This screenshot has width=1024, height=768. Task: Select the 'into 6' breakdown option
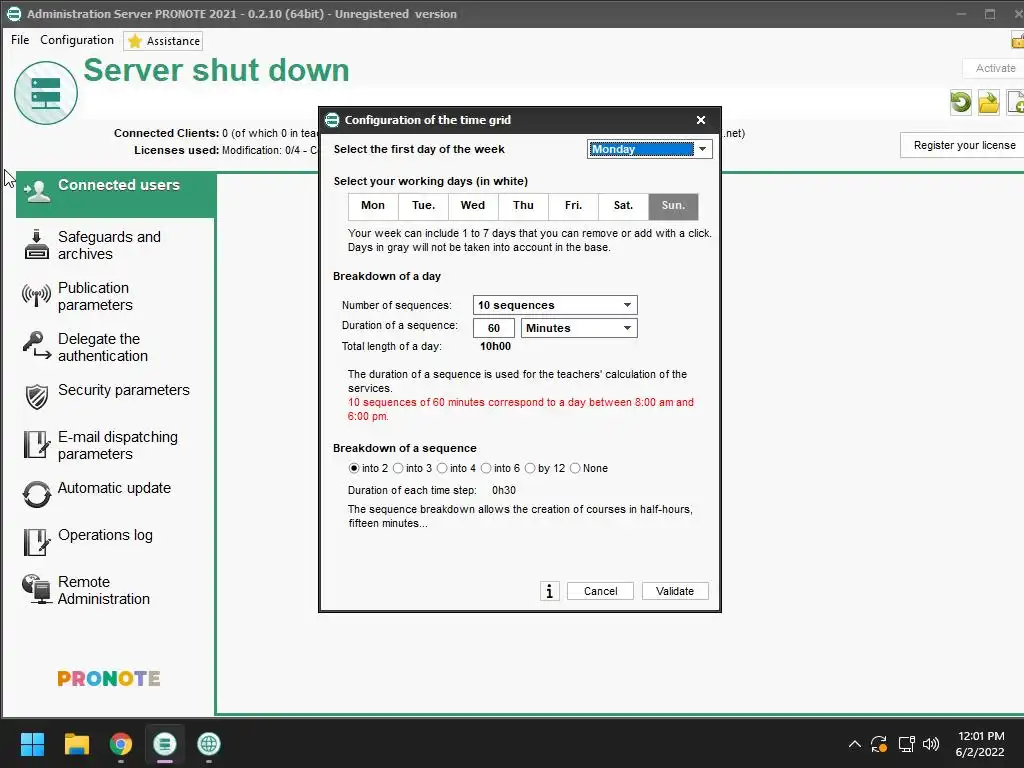[486, 468]
